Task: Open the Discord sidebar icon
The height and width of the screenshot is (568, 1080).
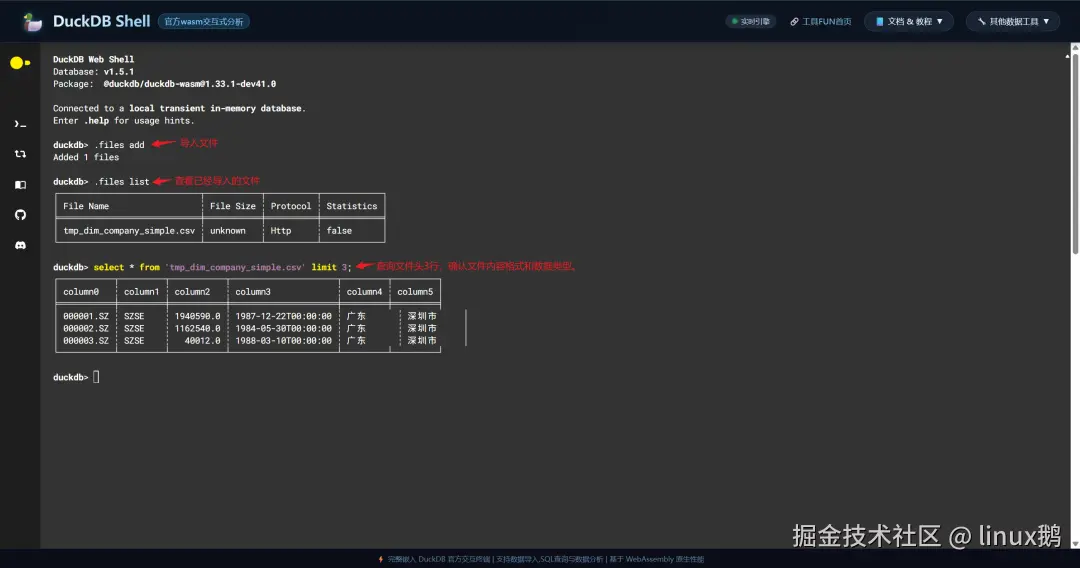Action: click(x=20, y=245)
